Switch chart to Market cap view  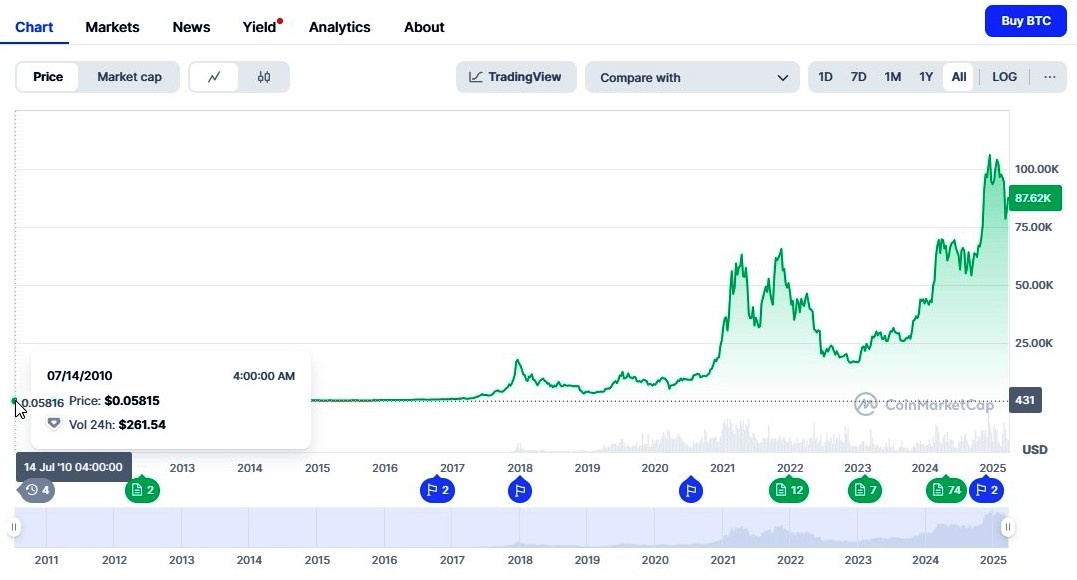point(129,76)
